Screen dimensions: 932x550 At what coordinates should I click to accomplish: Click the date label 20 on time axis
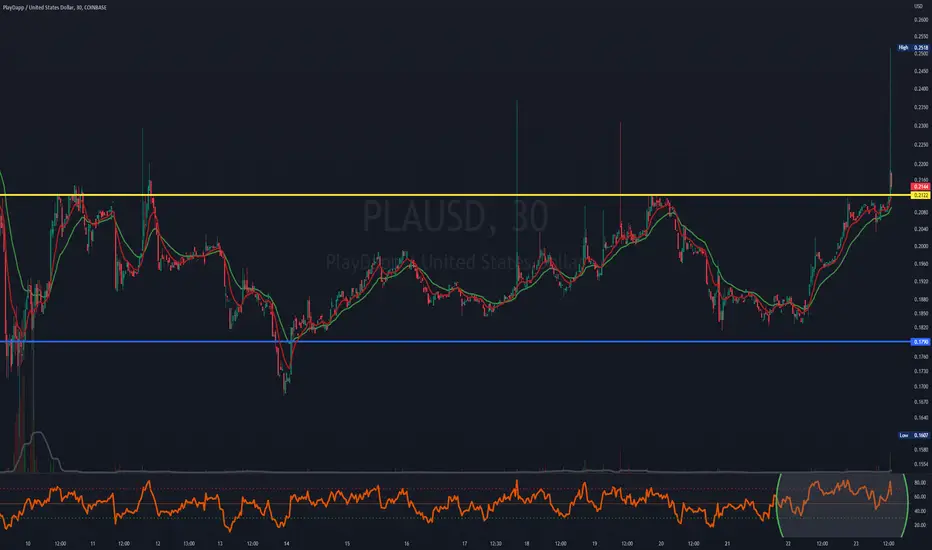point(661,543)
